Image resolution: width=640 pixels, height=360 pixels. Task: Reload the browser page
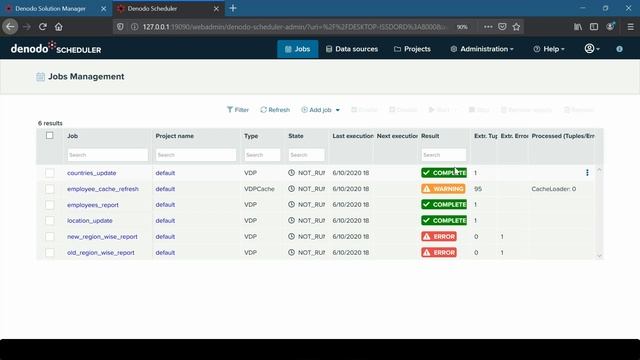tap(42, 27)
